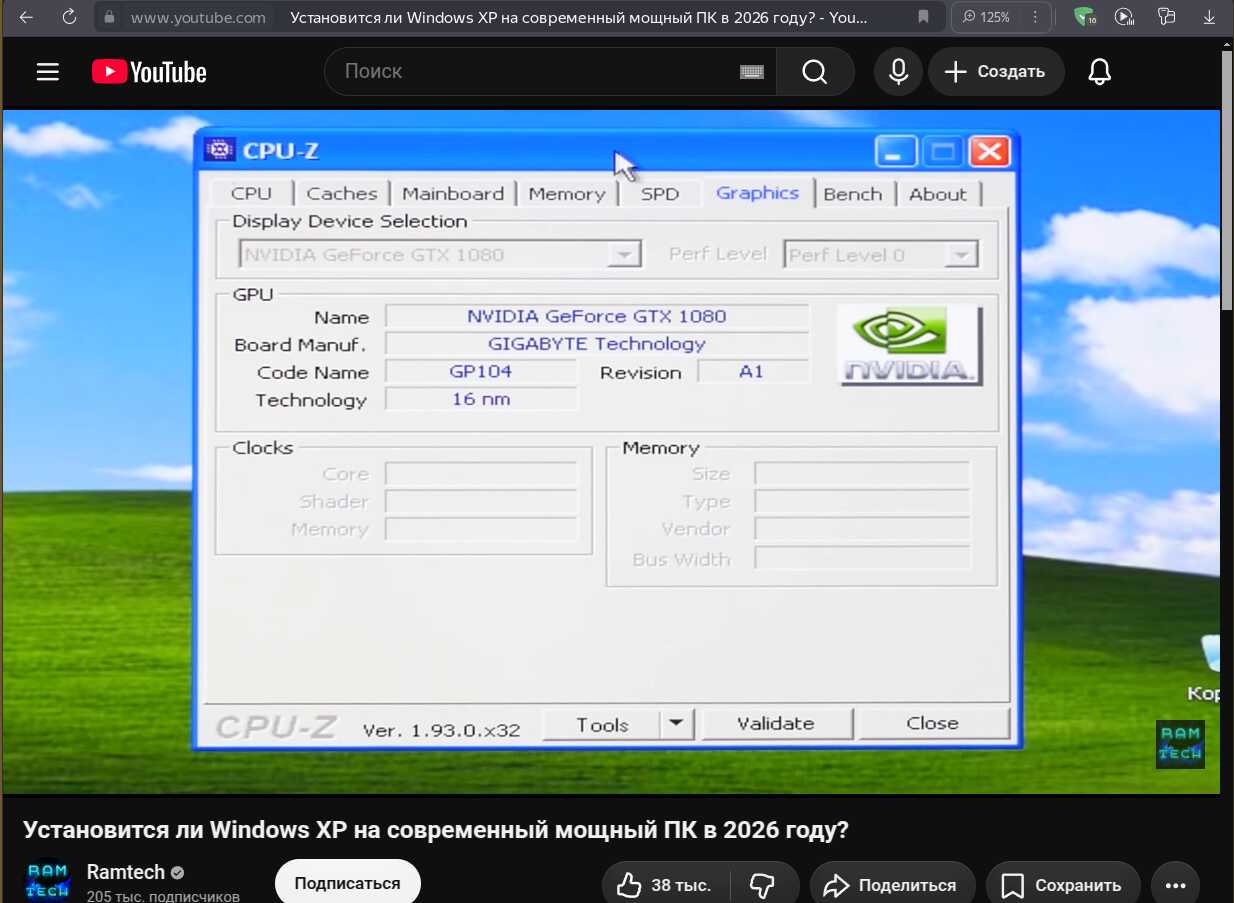Viewport: 1234px width, 903px height.
Task: Bookmark this page using the bookmark icon
Action: [923, 17]
